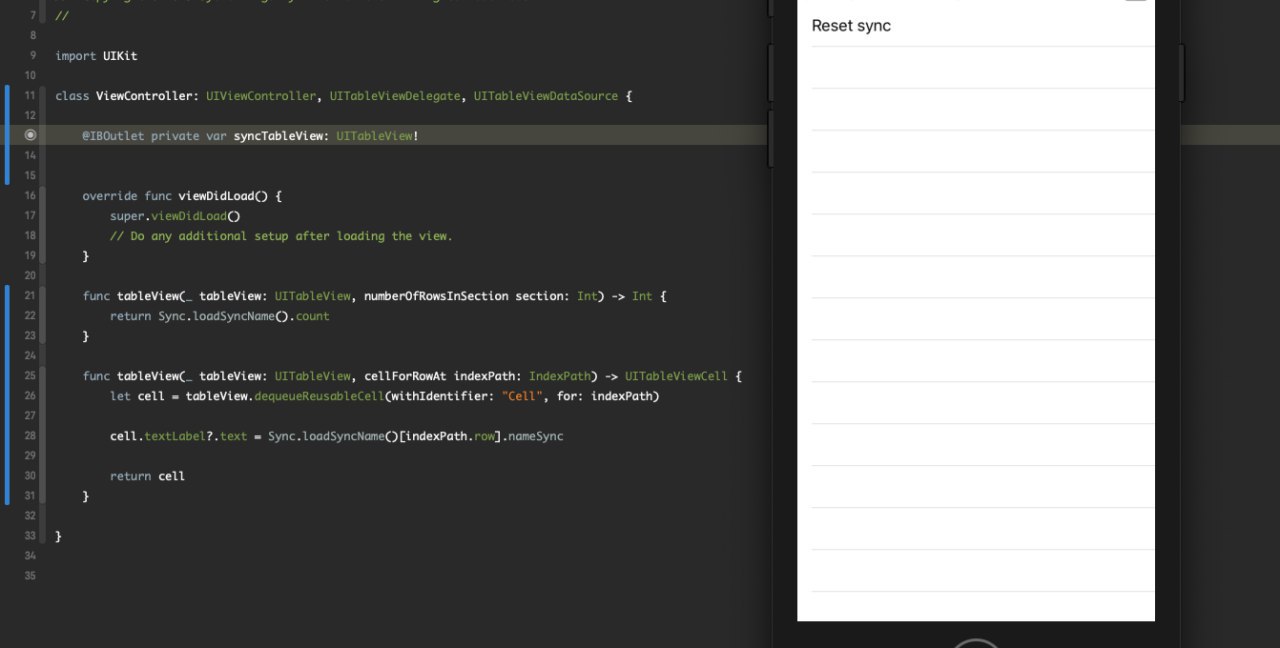Click the UIKit import name

point(120,56)
